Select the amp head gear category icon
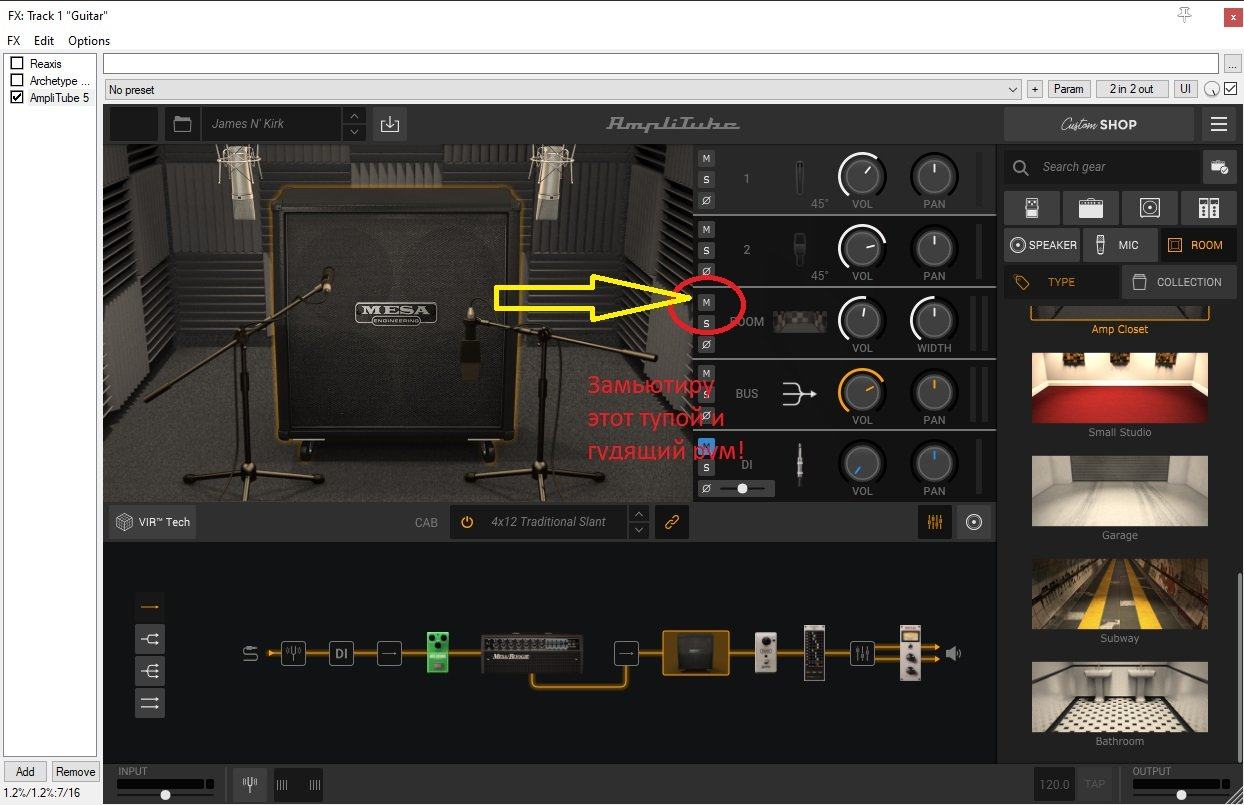 click(x=1090, y=208)
